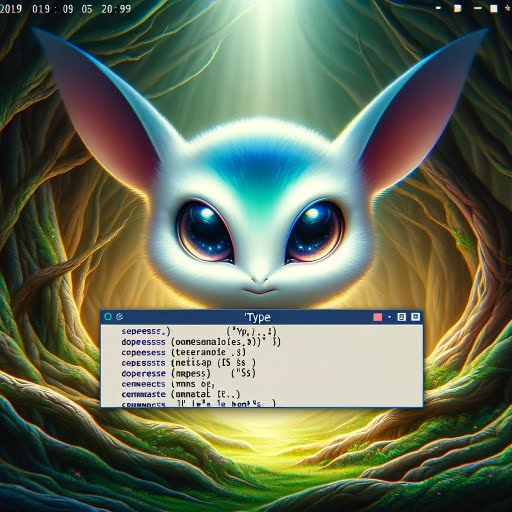Select the line 'copeesess (teeerandie'
Viewport: 512px width, 512px height.
(x=184, y=352)
